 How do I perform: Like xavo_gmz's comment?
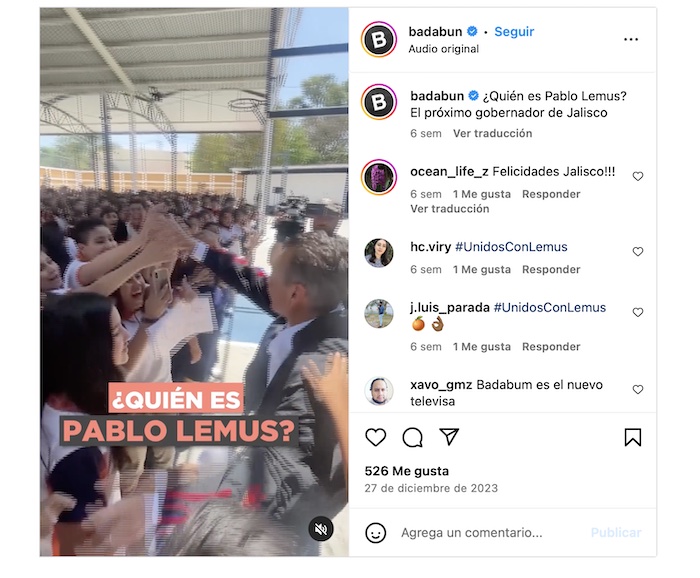(x=638, y=389)
